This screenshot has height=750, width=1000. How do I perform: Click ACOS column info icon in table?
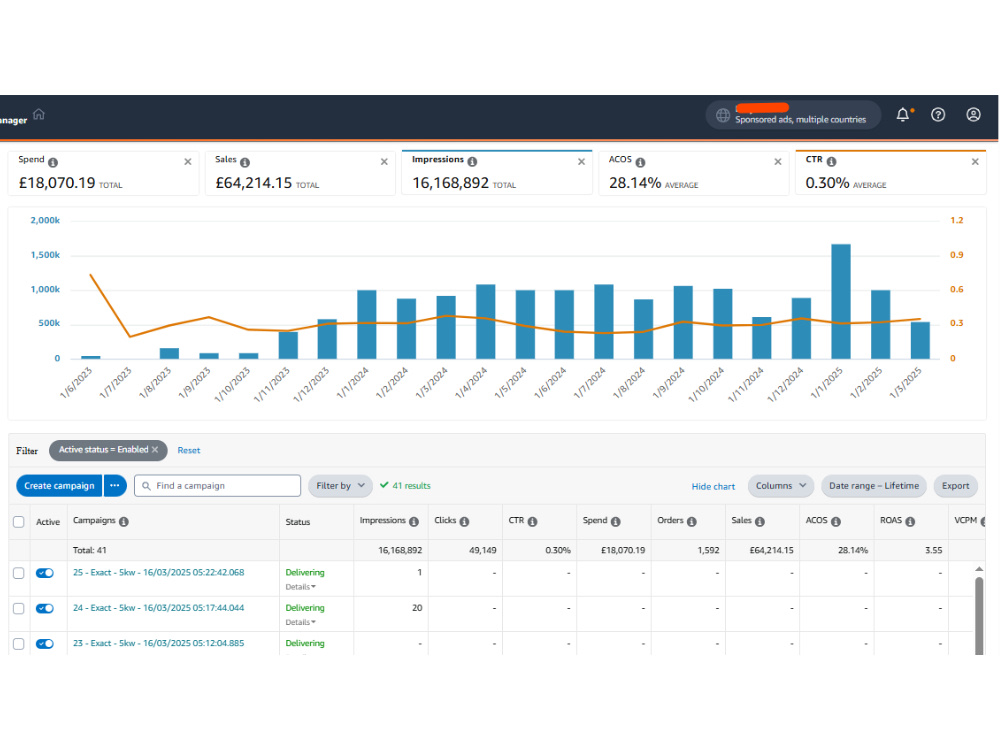click(x=835, y=522)
